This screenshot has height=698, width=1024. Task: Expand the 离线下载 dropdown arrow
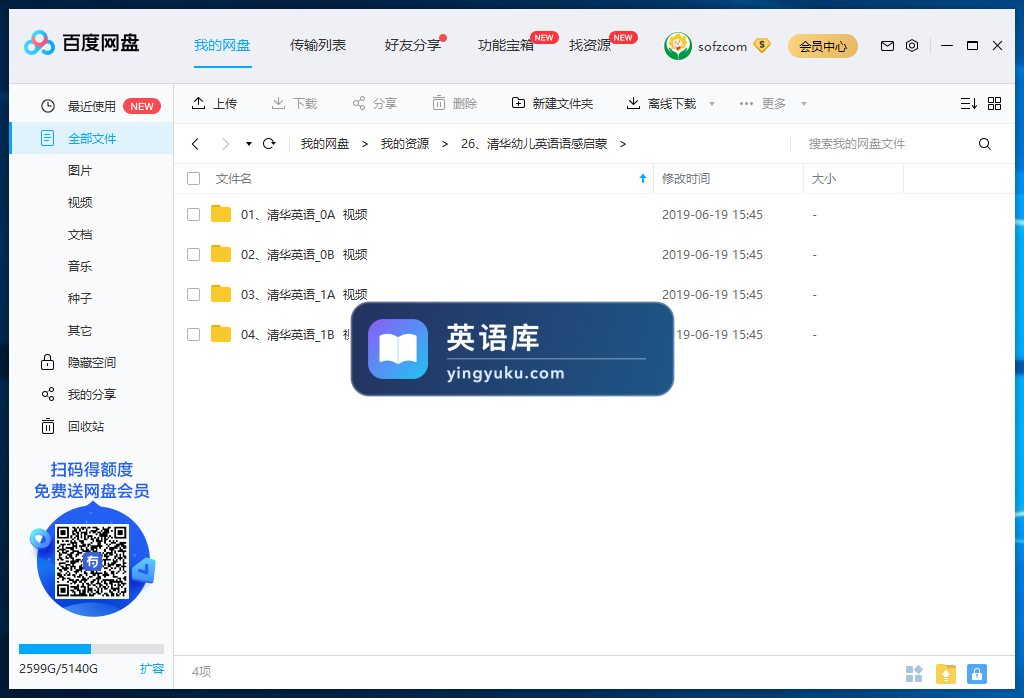tap(712, 104)
